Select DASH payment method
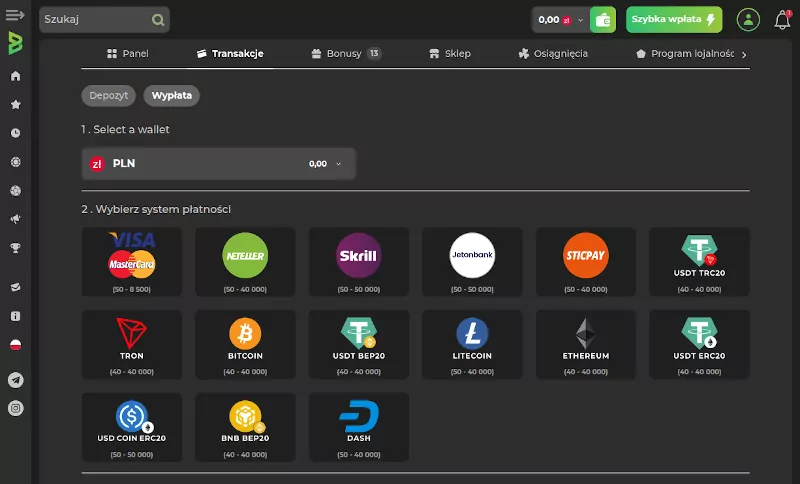The height and width of the screenshot is (484, 800). click(x=359, y=427)
